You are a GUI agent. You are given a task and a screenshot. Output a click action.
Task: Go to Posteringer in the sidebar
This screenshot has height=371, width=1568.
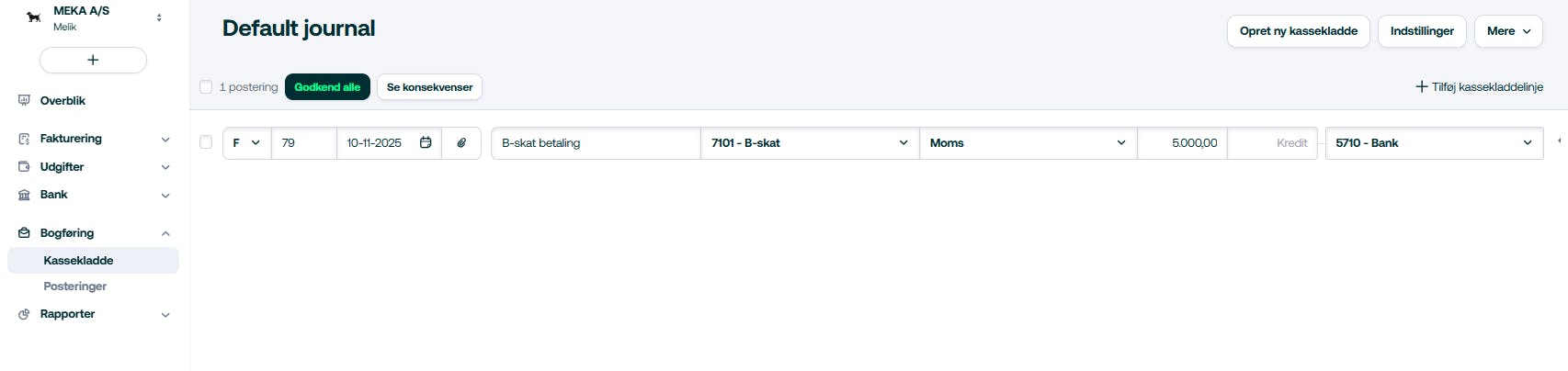(75, 287)
